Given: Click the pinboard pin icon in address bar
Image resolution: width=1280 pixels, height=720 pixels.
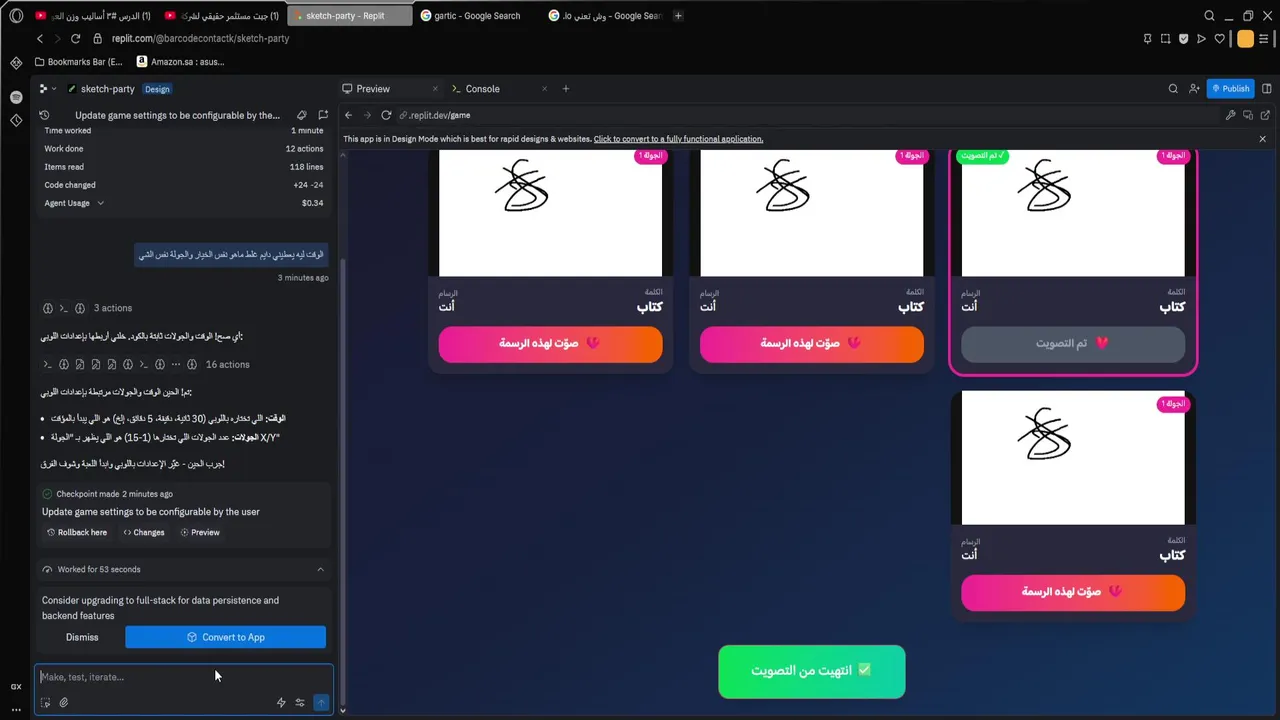Looking at the screenshot, I should 1147,39.
